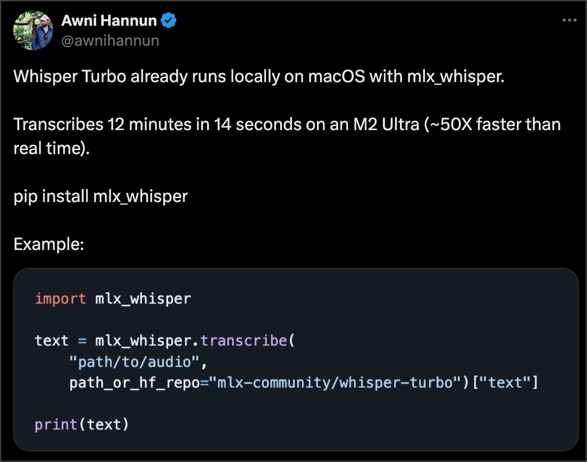Click the Awni Hannun display name
The width and height of the screenshot is (587, 462).
[x=109, y=21]
